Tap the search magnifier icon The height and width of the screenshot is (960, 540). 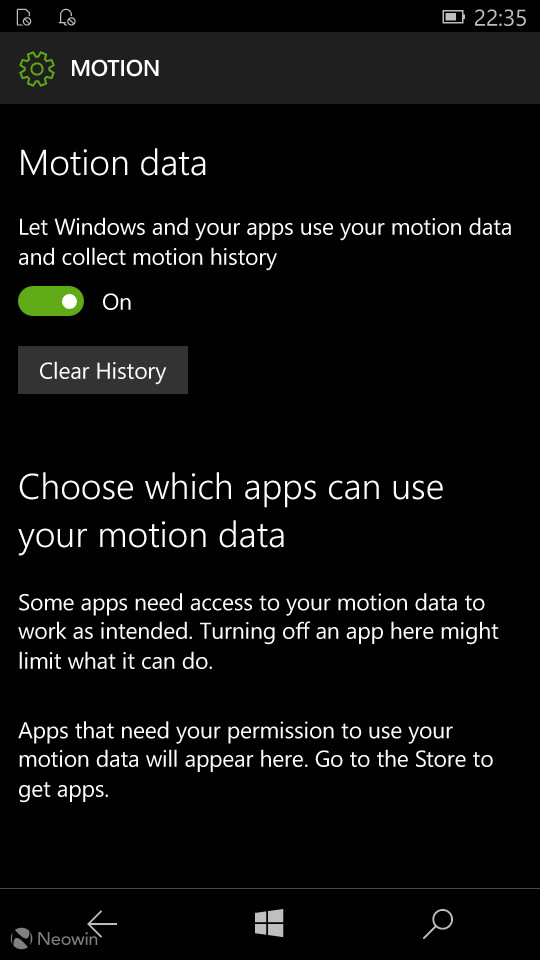438,923
